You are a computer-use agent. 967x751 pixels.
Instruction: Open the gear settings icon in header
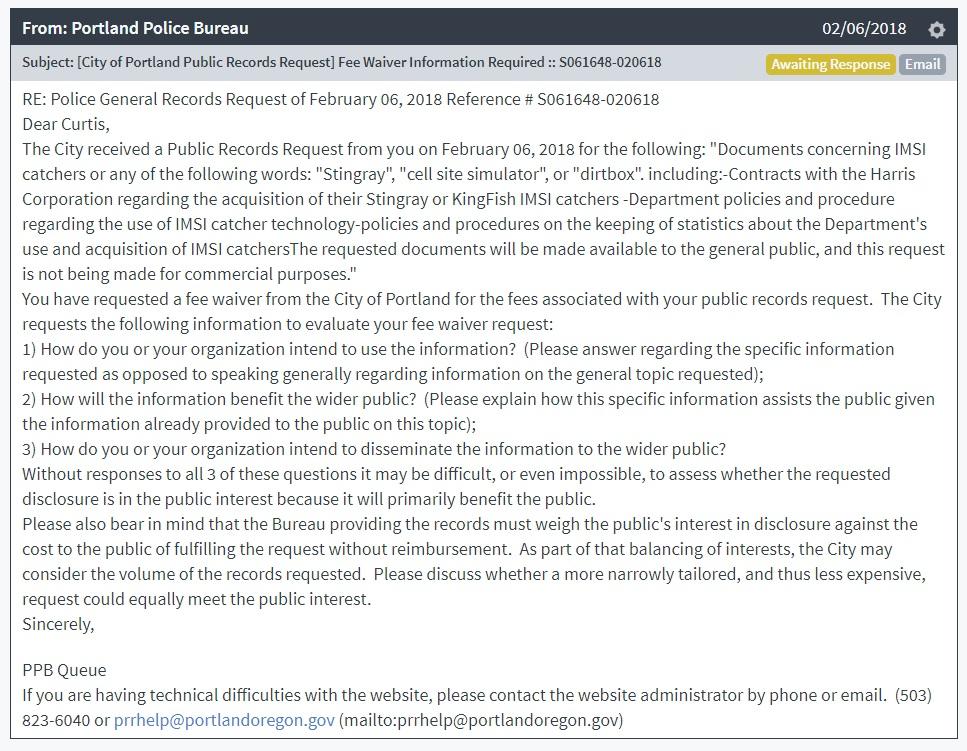coord(936,29)
